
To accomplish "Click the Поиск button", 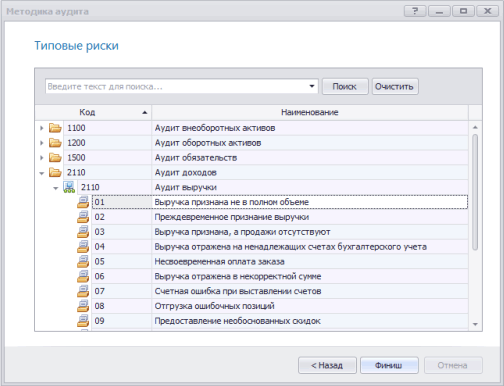I will click(x=345, y=87).
